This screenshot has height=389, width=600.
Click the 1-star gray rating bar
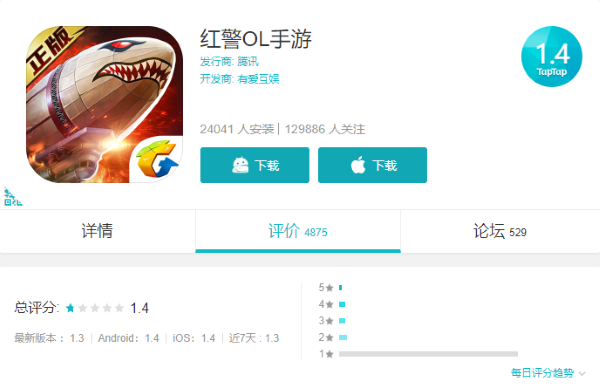[429, 354]
